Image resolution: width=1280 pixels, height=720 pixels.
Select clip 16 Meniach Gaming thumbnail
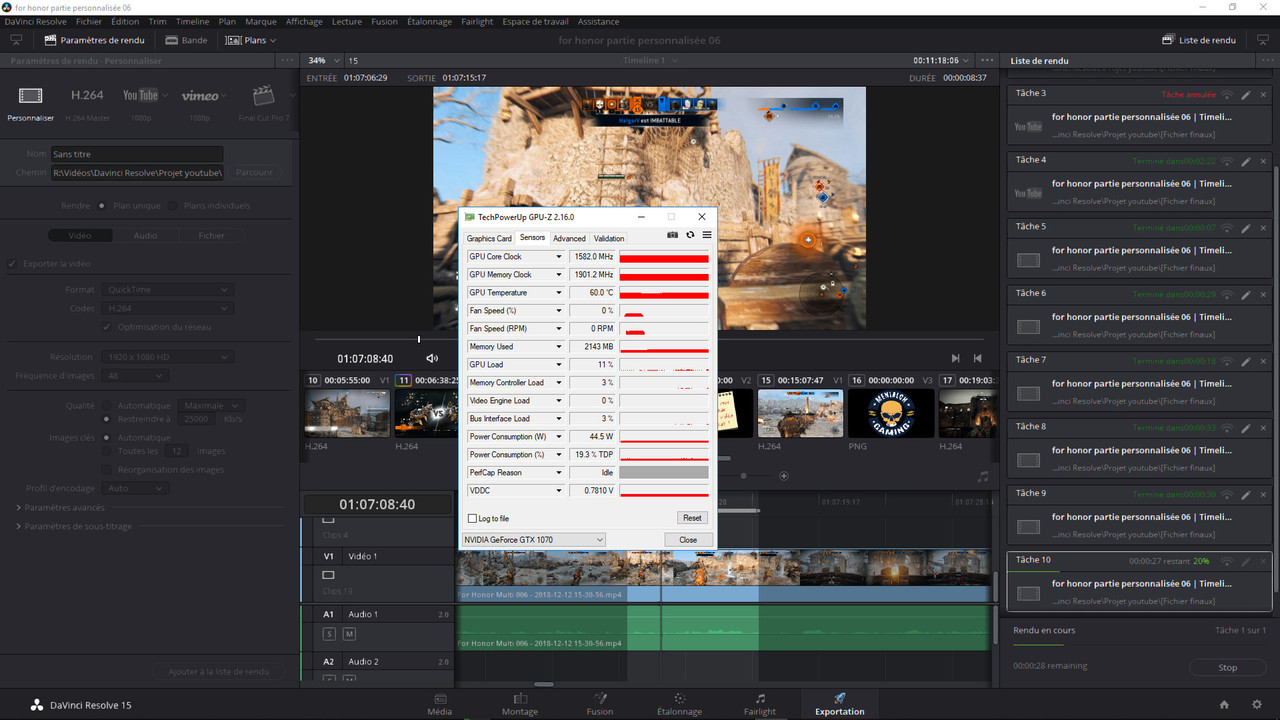891,413
